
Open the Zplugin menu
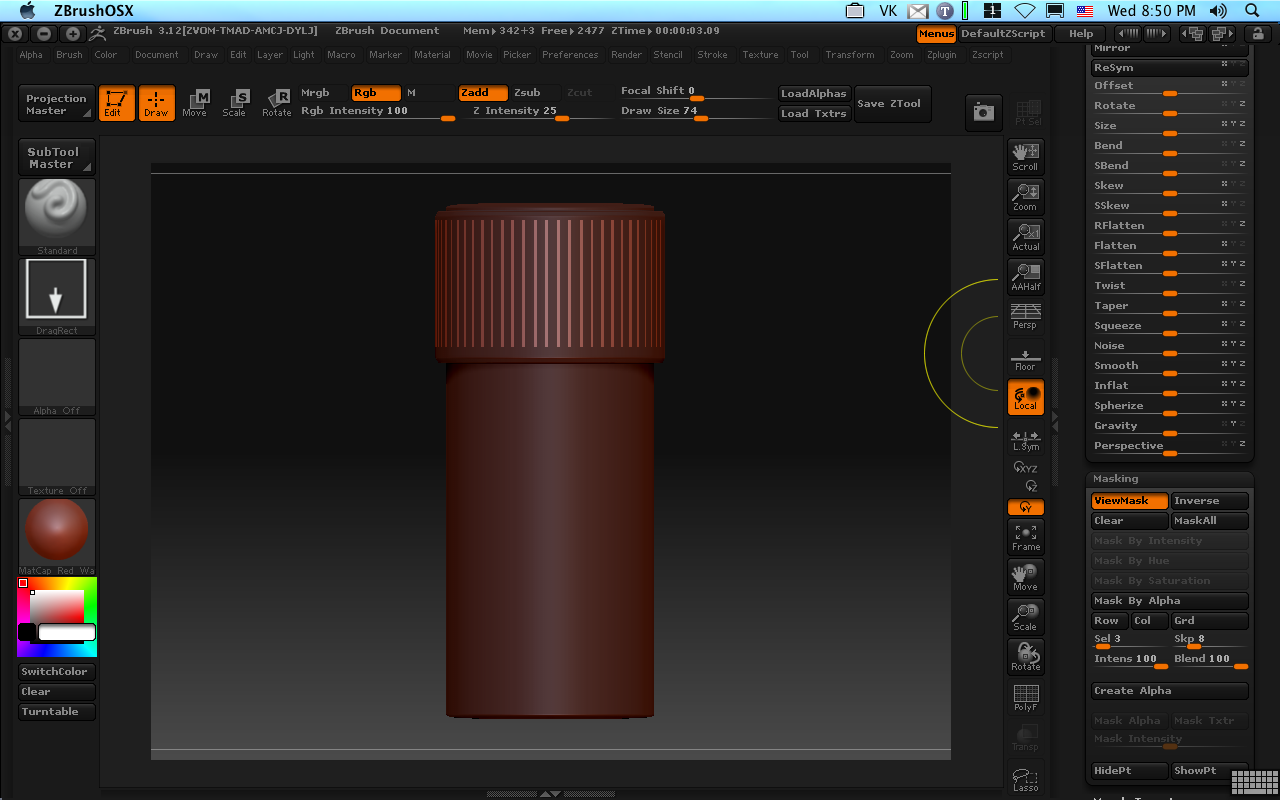coord(941,55)
